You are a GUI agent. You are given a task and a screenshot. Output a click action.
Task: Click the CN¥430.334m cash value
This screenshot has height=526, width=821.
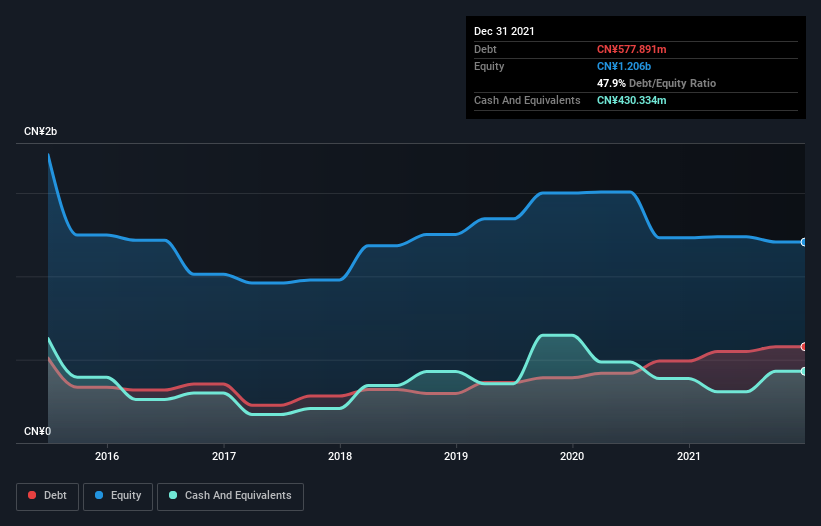pyautogui.click(x=631, y=100)
